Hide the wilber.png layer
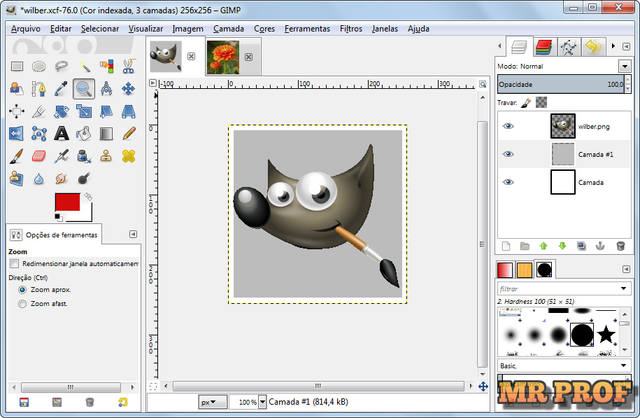640x418 pixels. (x=508, y=126)
